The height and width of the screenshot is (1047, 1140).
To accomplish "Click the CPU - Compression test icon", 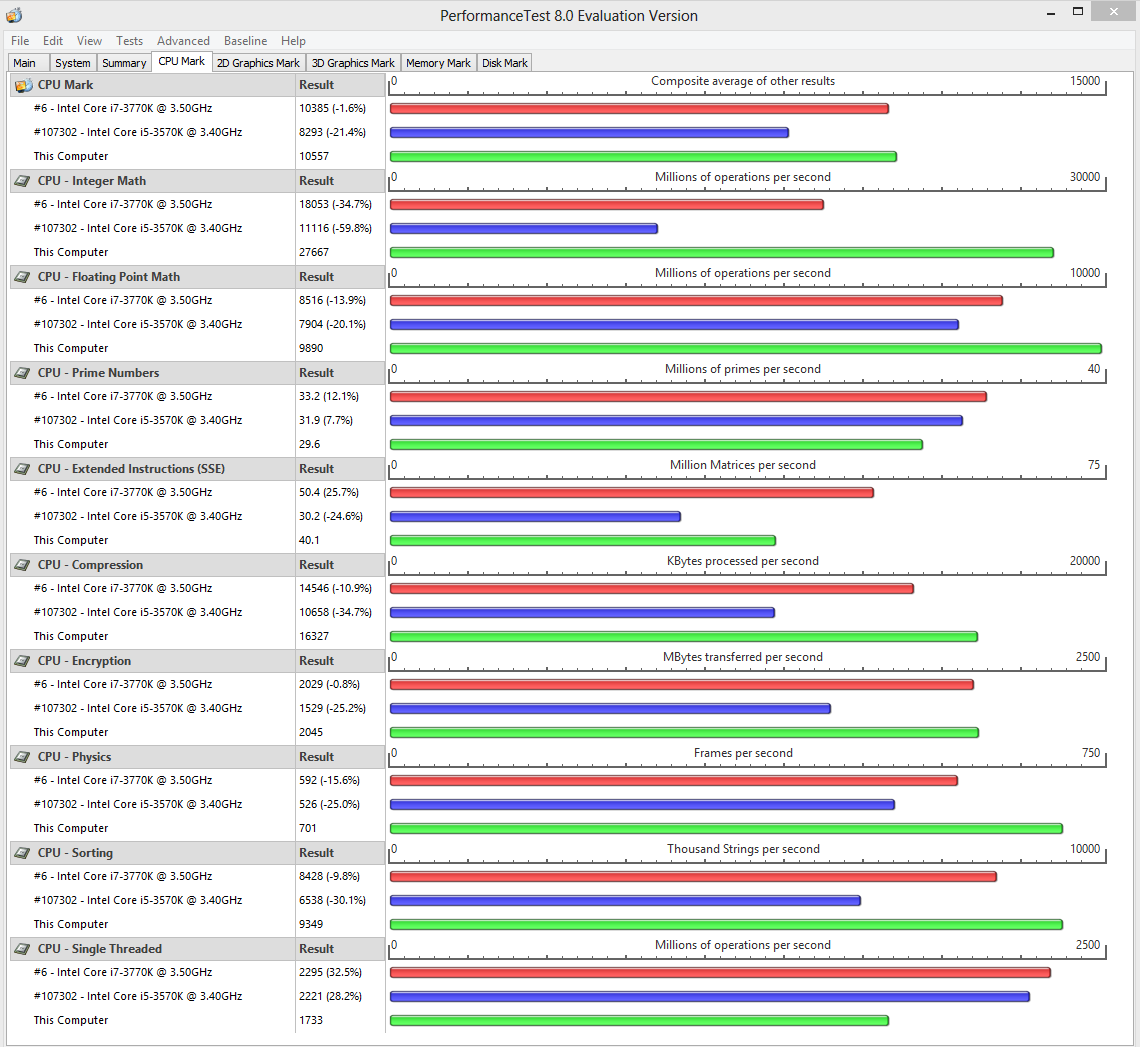I will pos(23,565).
